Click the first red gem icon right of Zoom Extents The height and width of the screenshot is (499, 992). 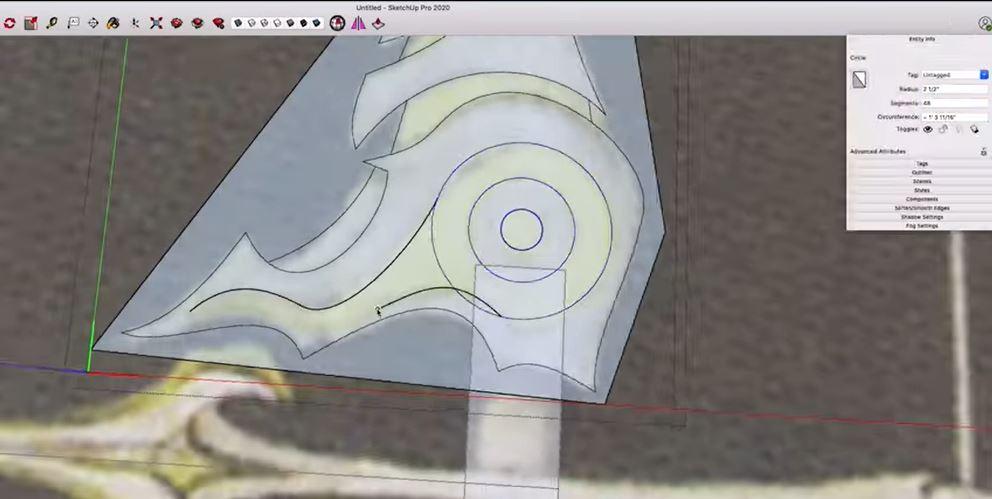177,23
